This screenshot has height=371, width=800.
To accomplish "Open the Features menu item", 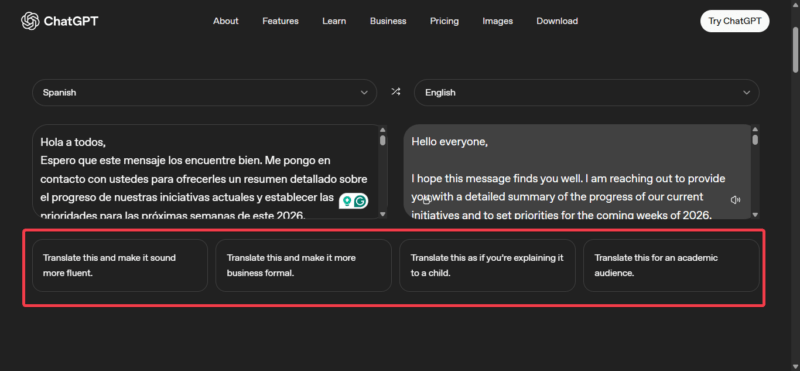I will pyautogui.click(x=281, y=21).
